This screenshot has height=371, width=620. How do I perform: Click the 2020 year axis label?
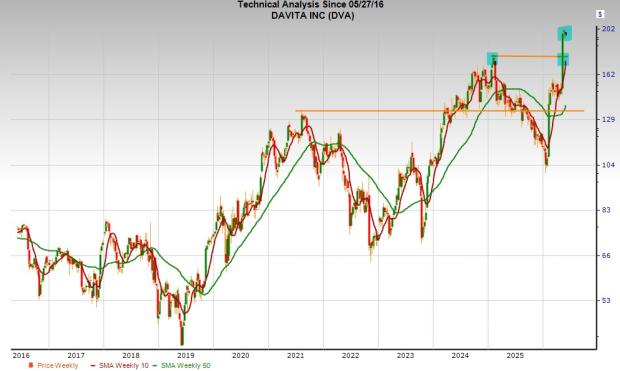pyautogui.click(x=240, y=355)
